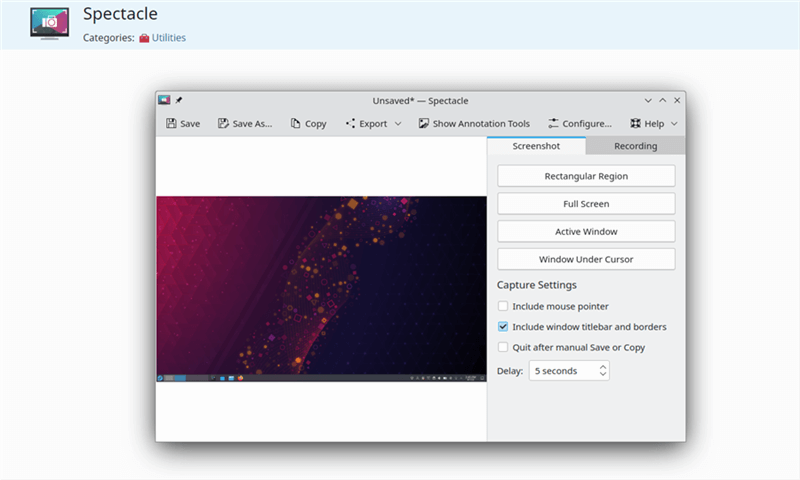Close the Spectacle window
This screenshot has height=480, width=800.
677,100
